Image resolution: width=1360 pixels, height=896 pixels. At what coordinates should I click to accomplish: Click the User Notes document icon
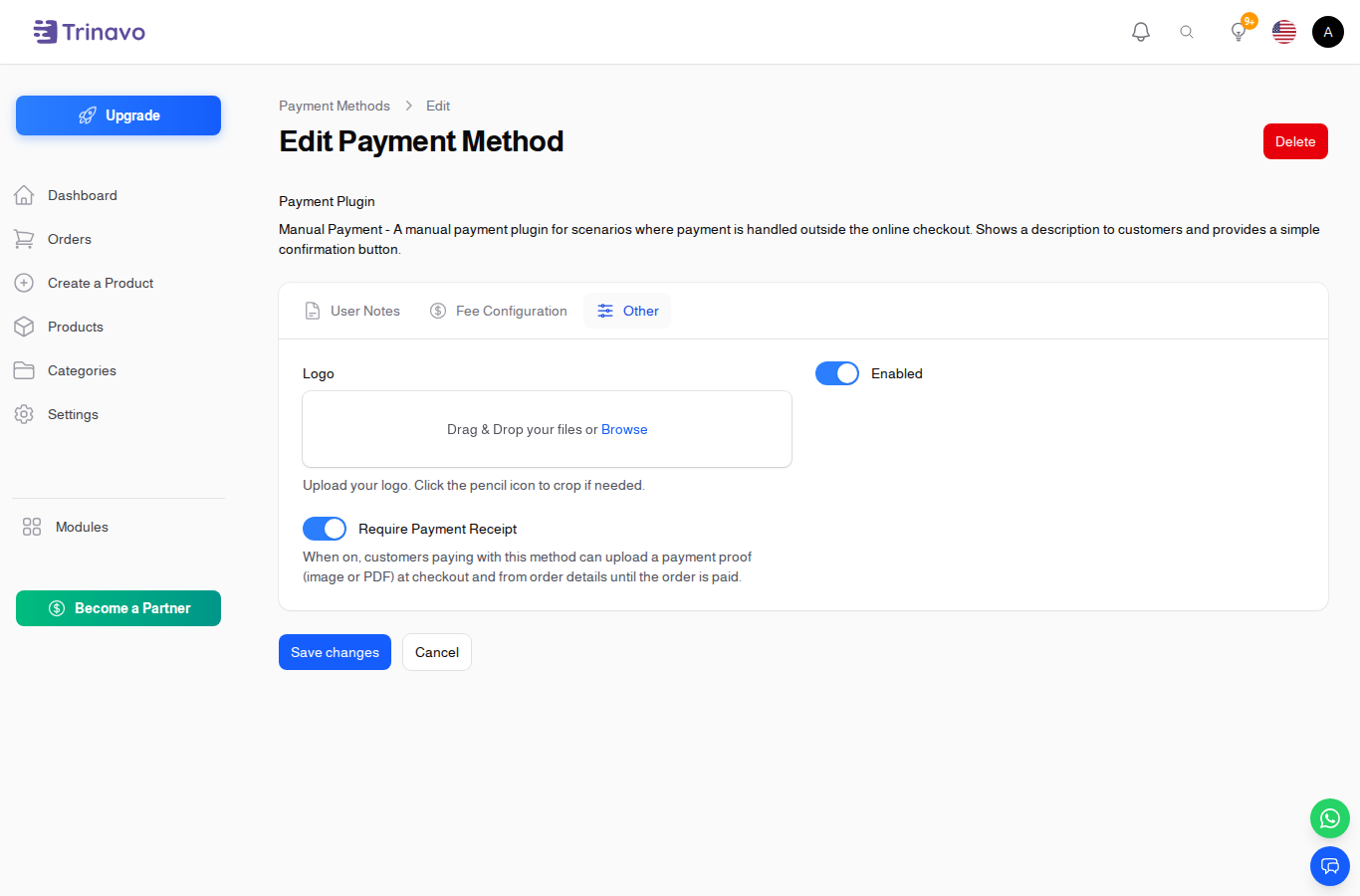pos(313,311)
